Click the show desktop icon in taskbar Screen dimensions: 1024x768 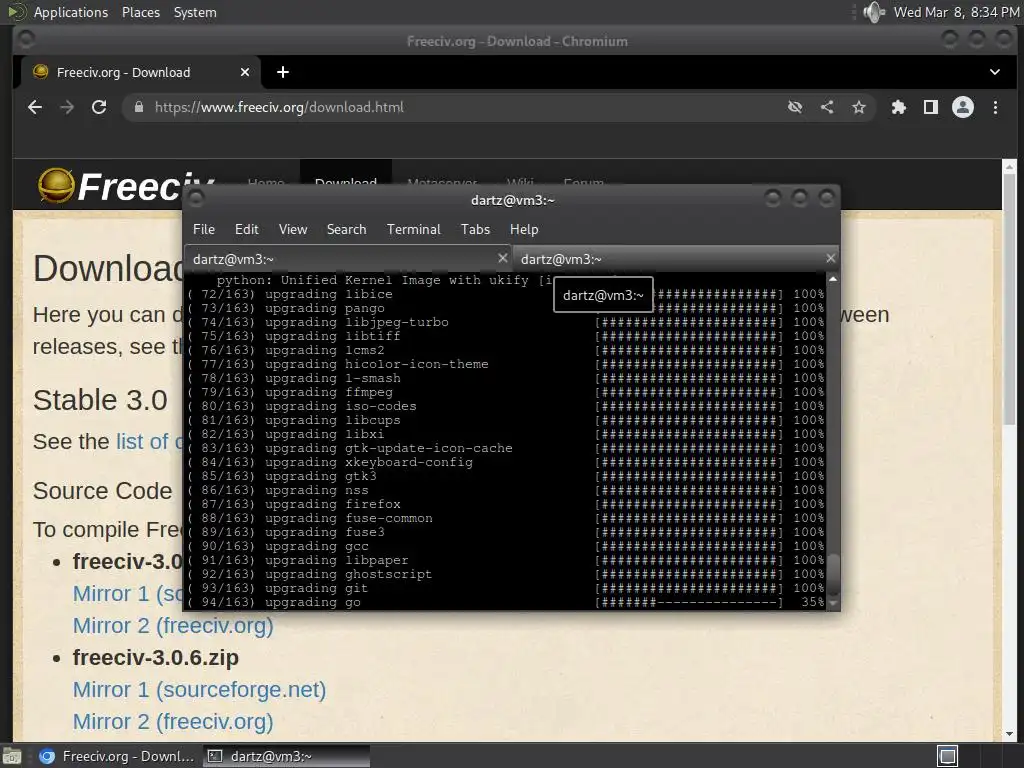coord(12,756)
